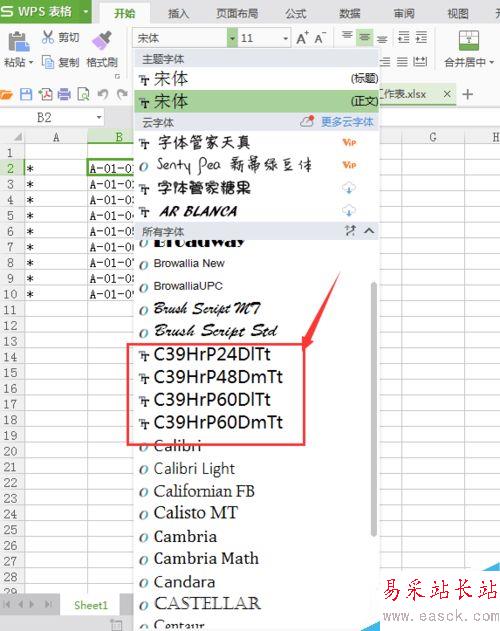Select the 字体管家天真 VIP font
The width and height of the screenshot is (500, 631).
click(256, 142)
